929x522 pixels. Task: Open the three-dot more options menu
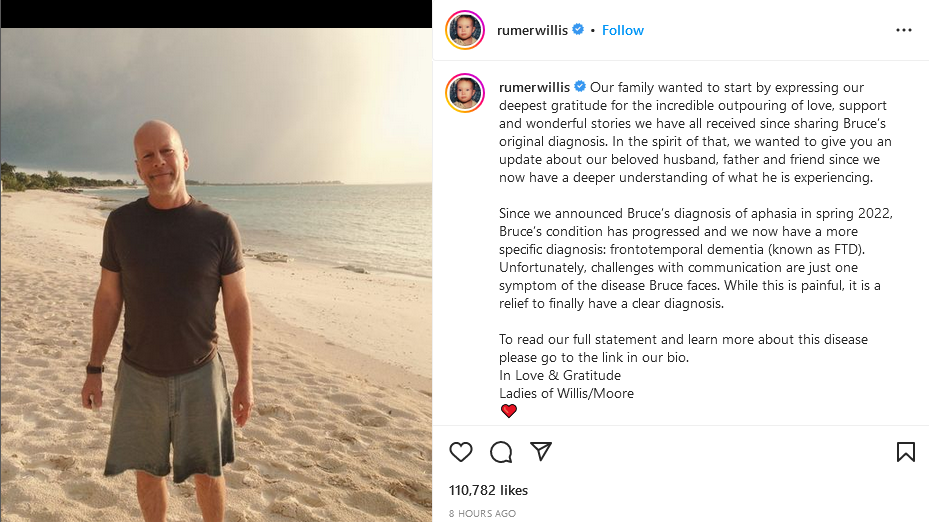[x=904, y=30]
